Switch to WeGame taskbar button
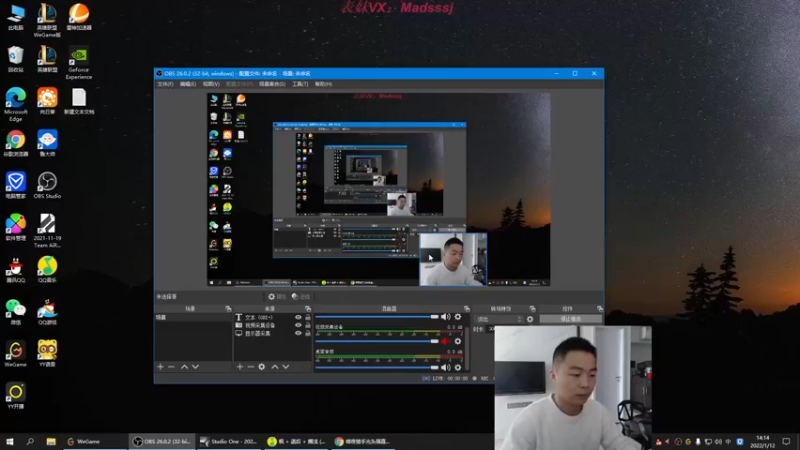The width and height of the screenshot is (800, 450). click(95, 441)
